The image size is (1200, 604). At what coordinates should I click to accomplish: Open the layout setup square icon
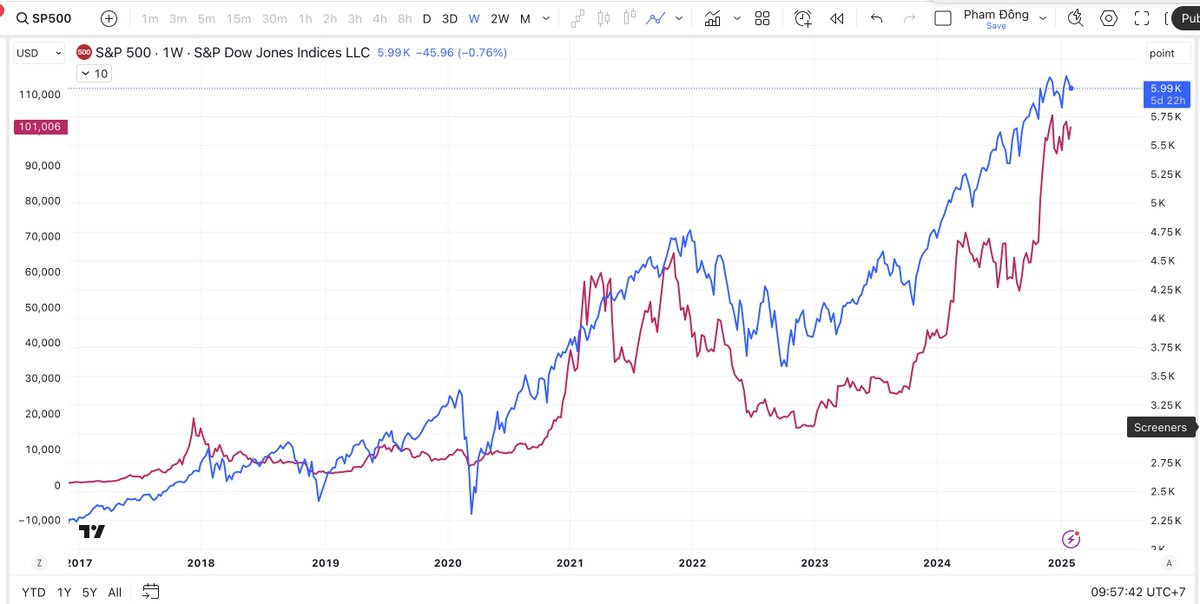[x=942, y=18]
